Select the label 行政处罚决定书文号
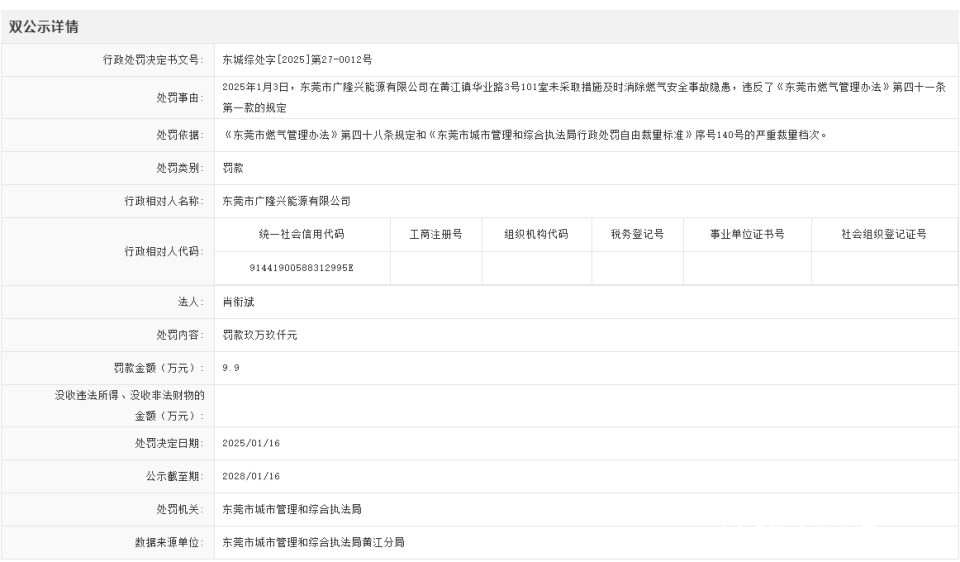 point(153,60)
